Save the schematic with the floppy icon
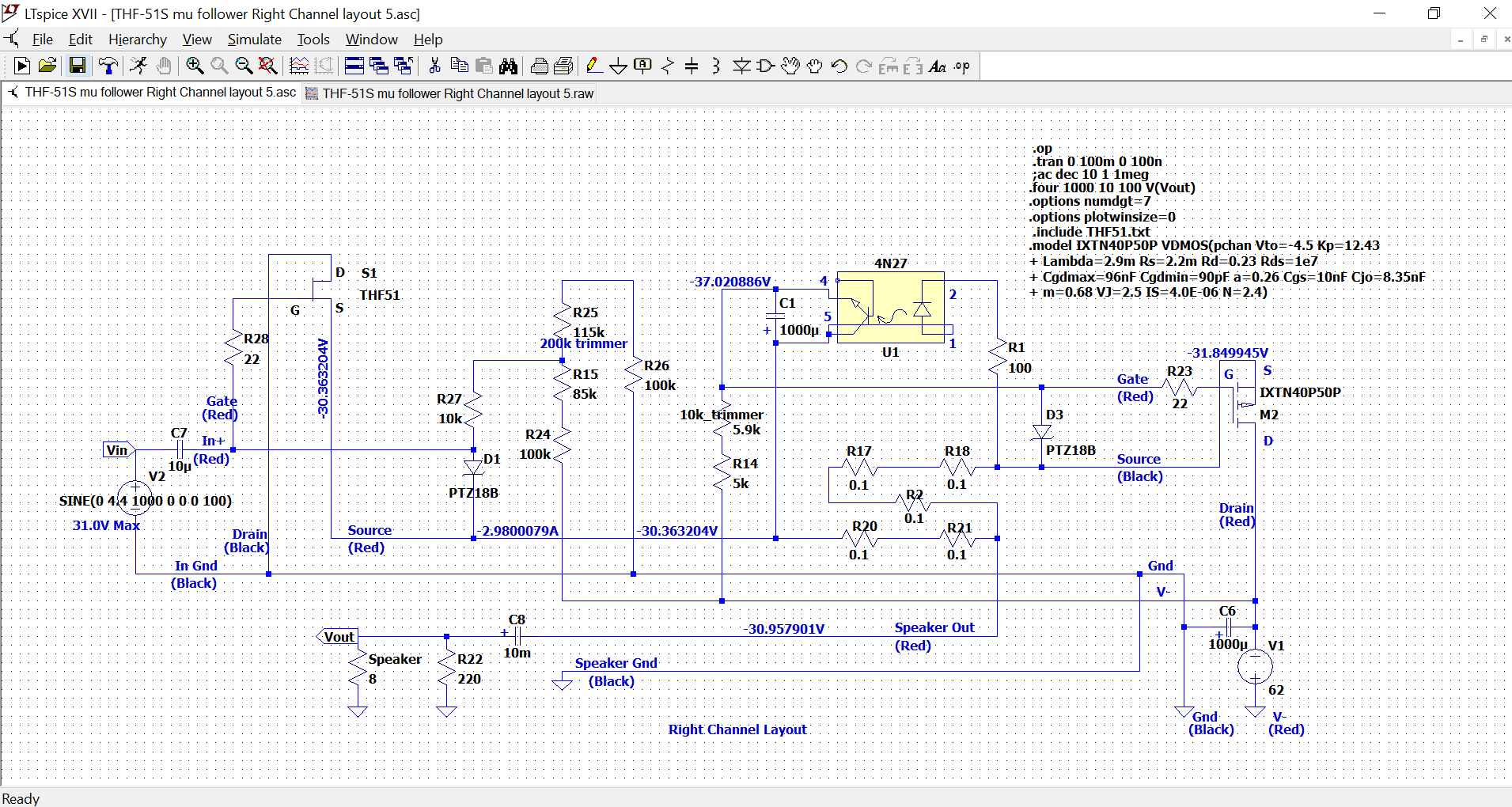 point(77,66)
